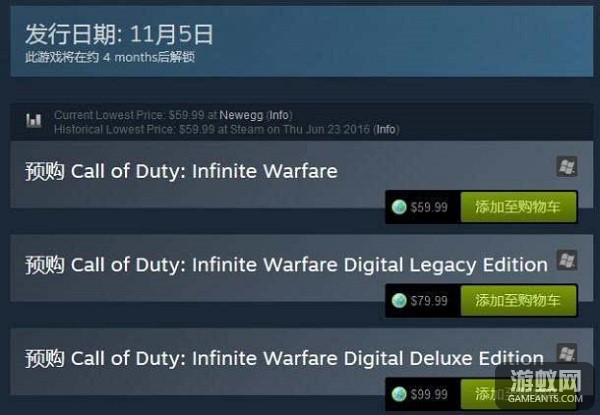The height and width of the screenshot is (415, 600).
Task: Open the Newegg lowest price link
Action: tap(241, 115)
